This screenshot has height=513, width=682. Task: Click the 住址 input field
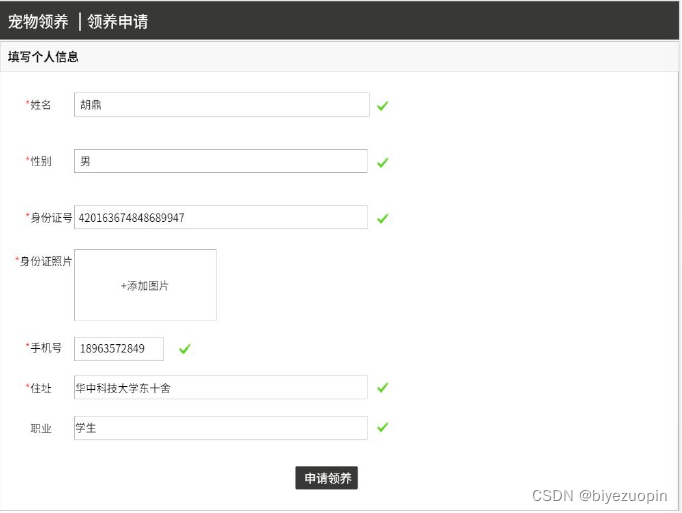click(x=221, y=387)
